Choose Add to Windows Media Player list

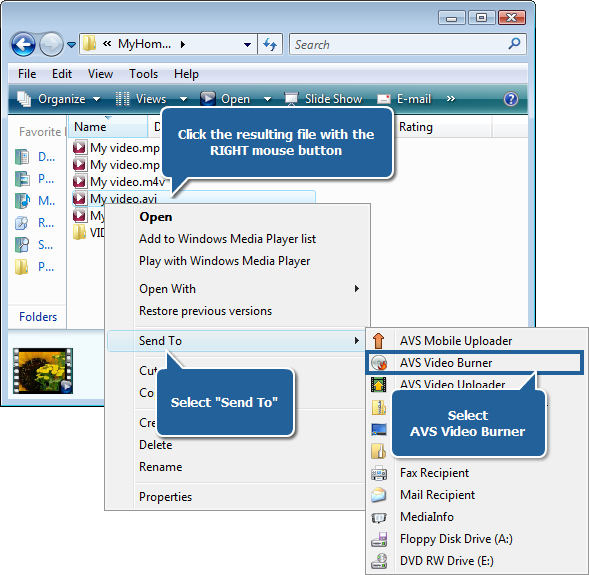point(227,239)
